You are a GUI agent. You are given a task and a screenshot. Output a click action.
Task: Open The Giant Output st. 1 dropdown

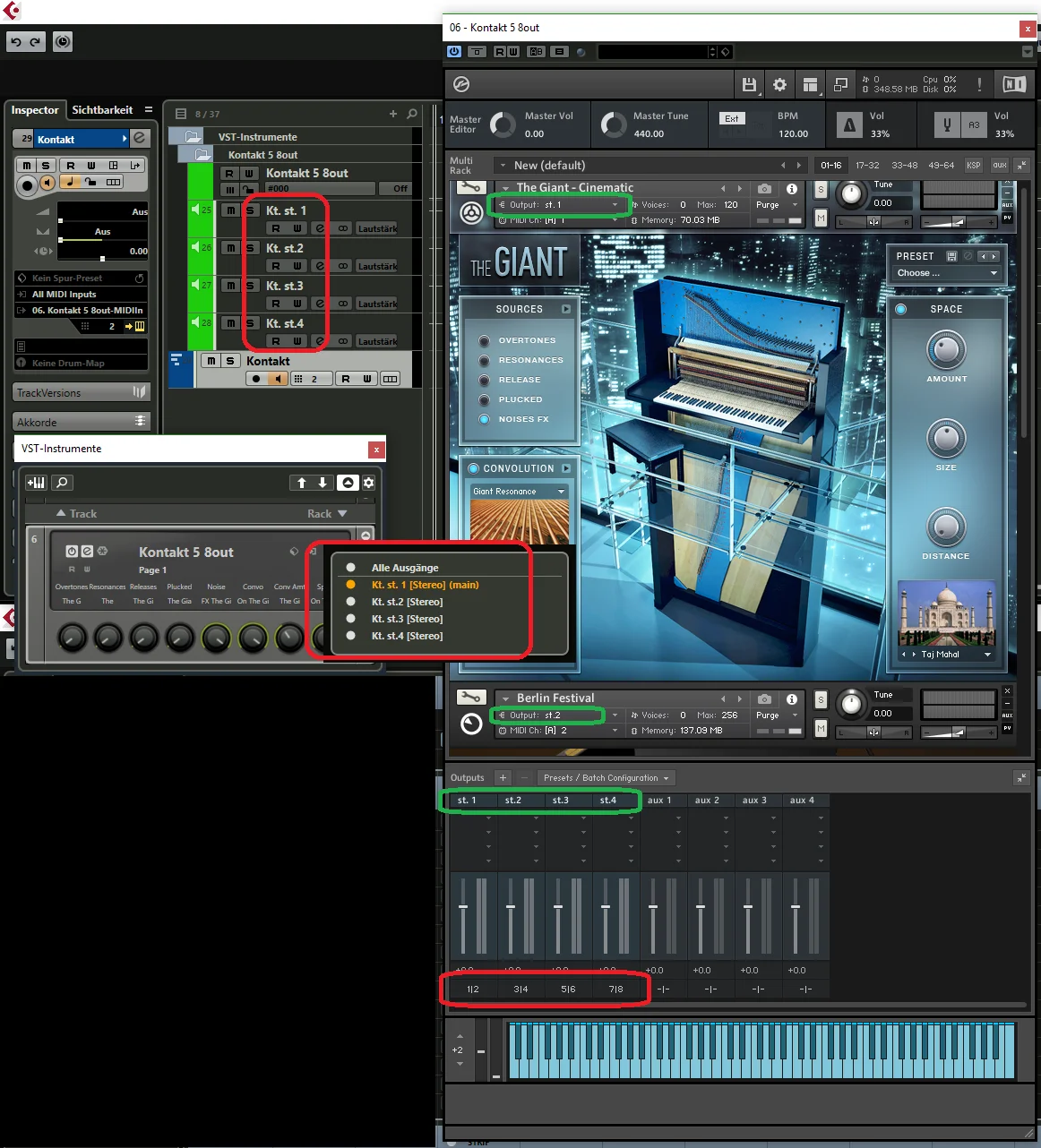(559, 205)
